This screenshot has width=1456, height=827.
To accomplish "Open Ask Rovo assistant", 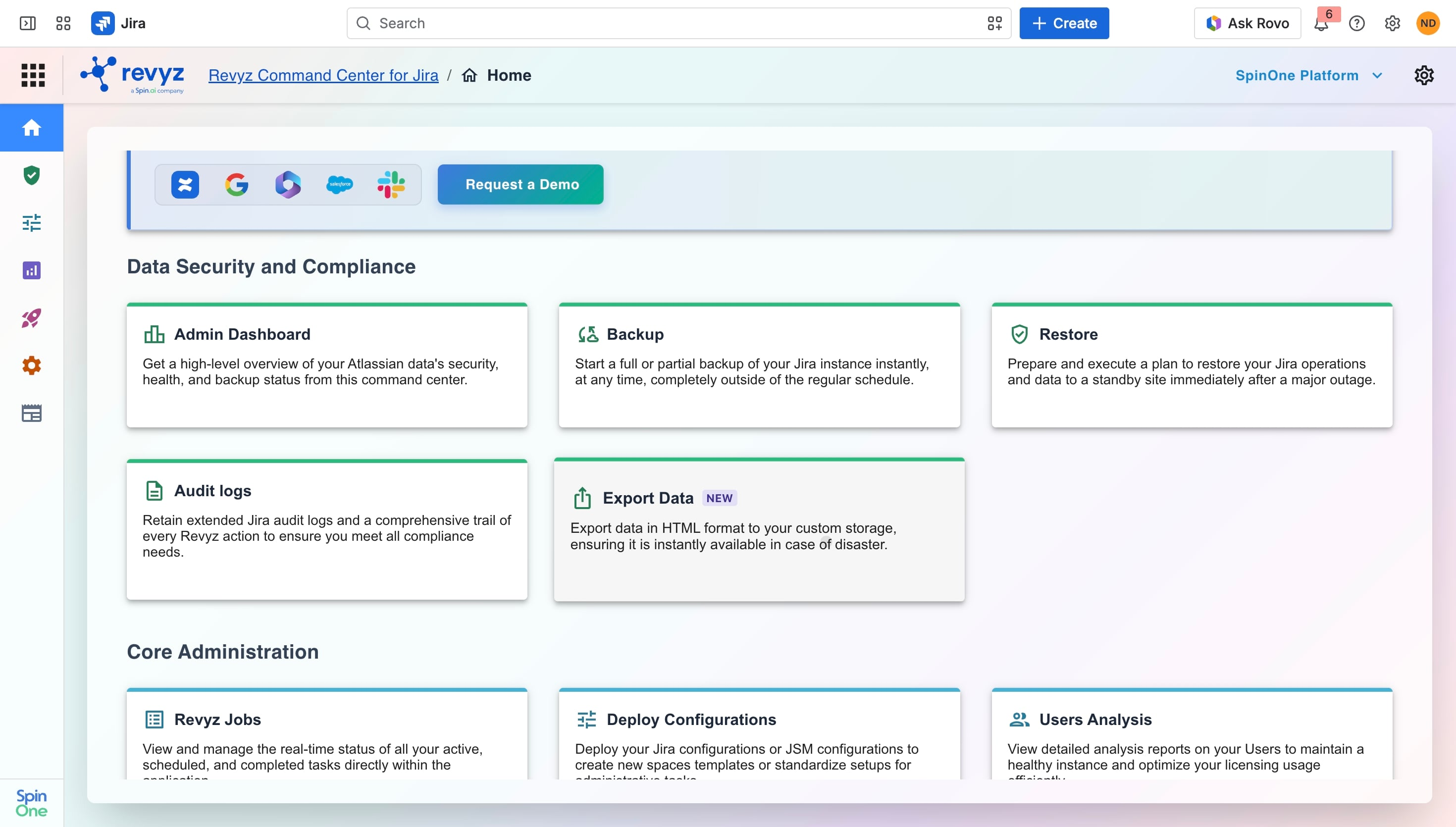I will pos(1248,23).
